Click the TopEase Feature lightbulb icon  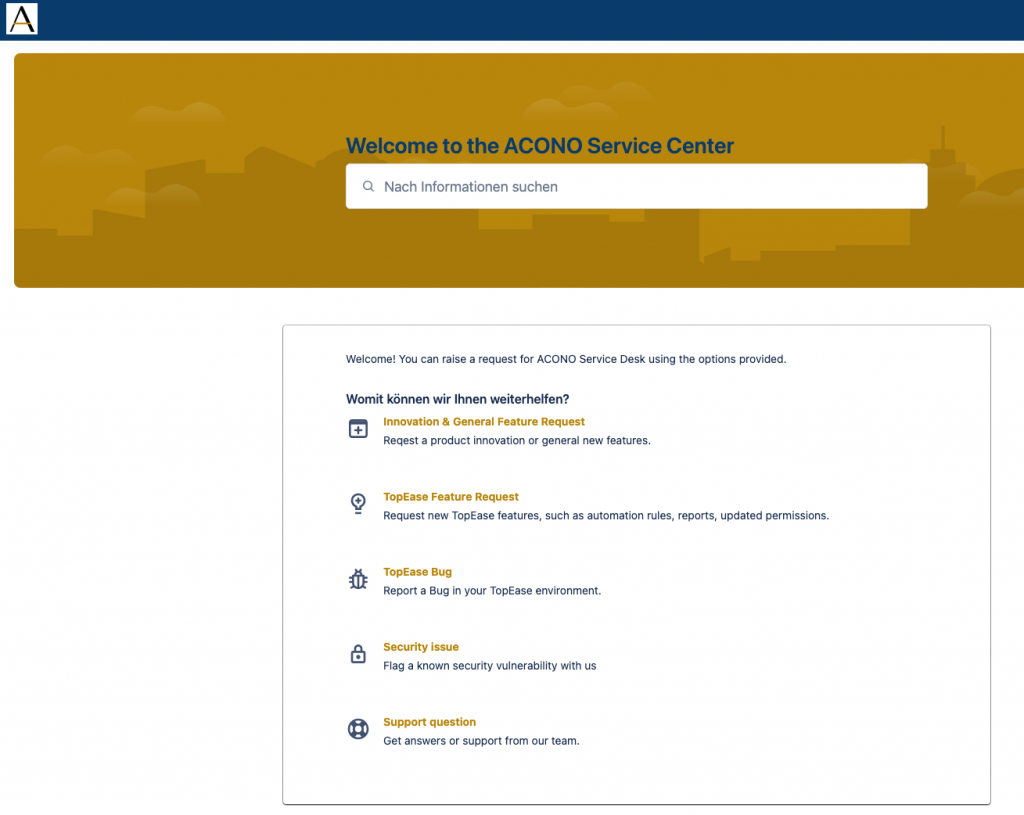[x=358, y=503]
